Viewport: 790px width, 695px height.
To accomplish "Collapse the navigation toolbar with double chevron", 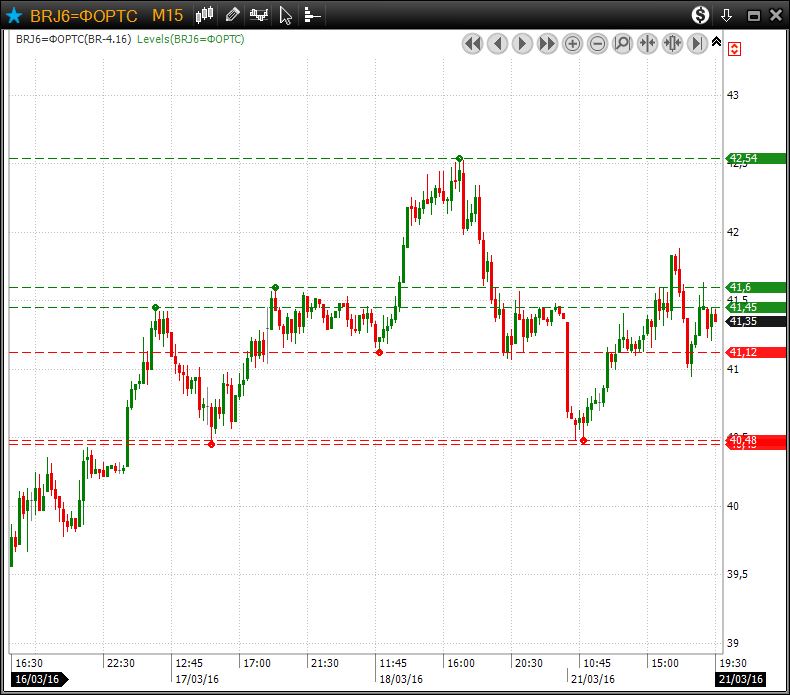I will pyautogui.click(x=716, y=40).
